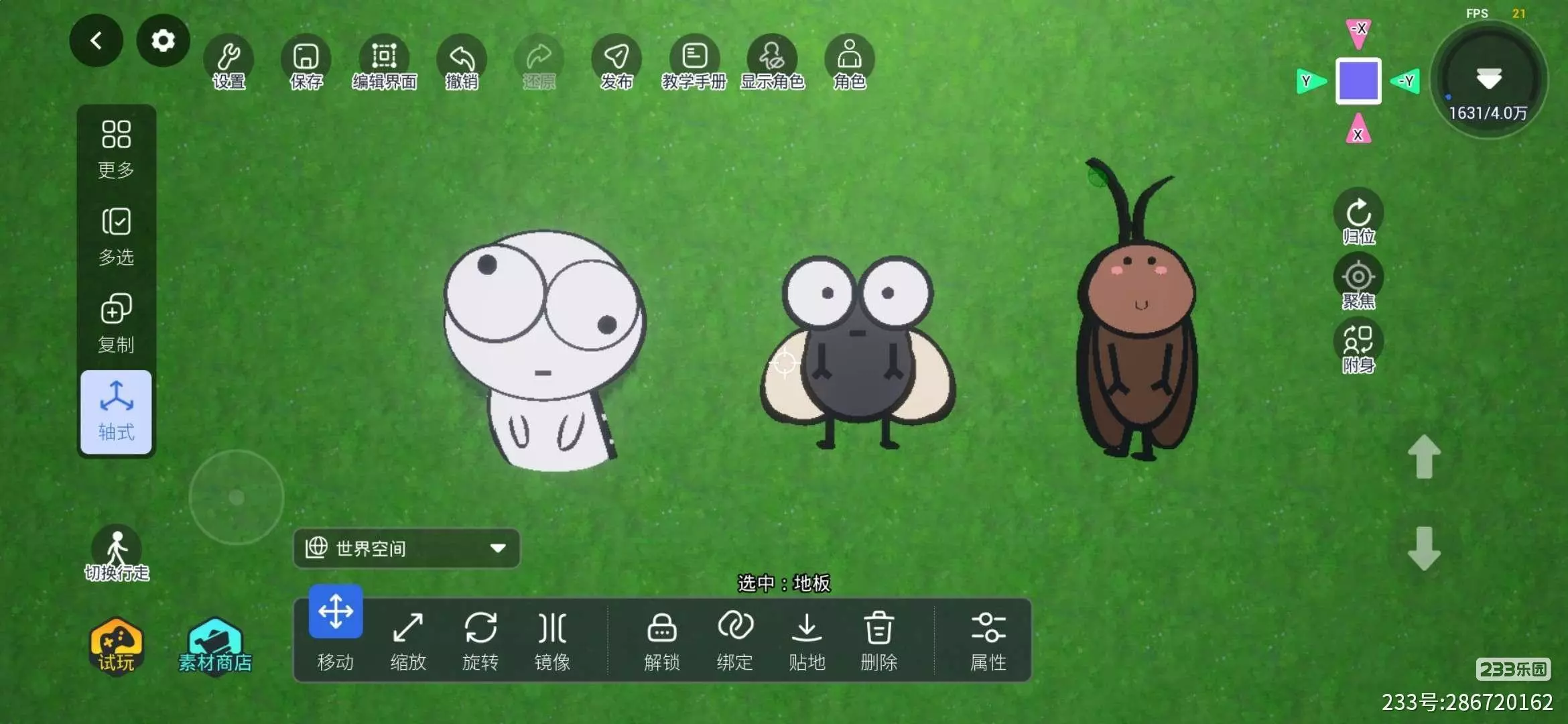The height and width of the screenshot is (724, 1568).
Task: Enable 多选 multi-select mode
Action: pos(116,237)
